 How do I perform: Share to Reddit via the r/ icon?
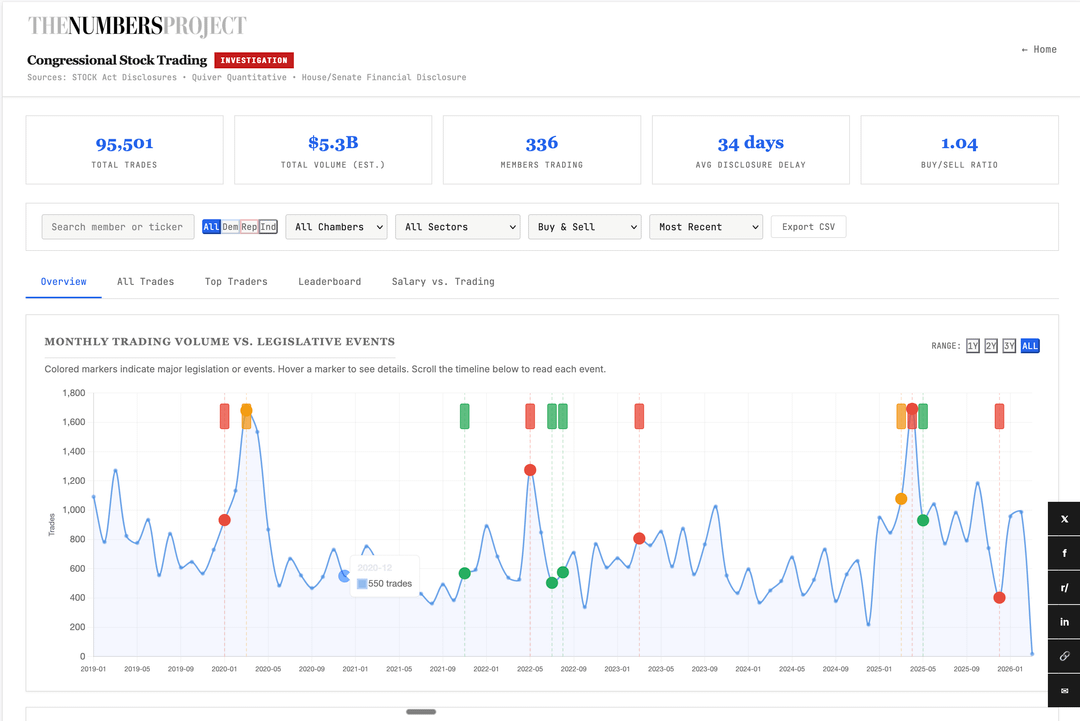pos(1064,588)
